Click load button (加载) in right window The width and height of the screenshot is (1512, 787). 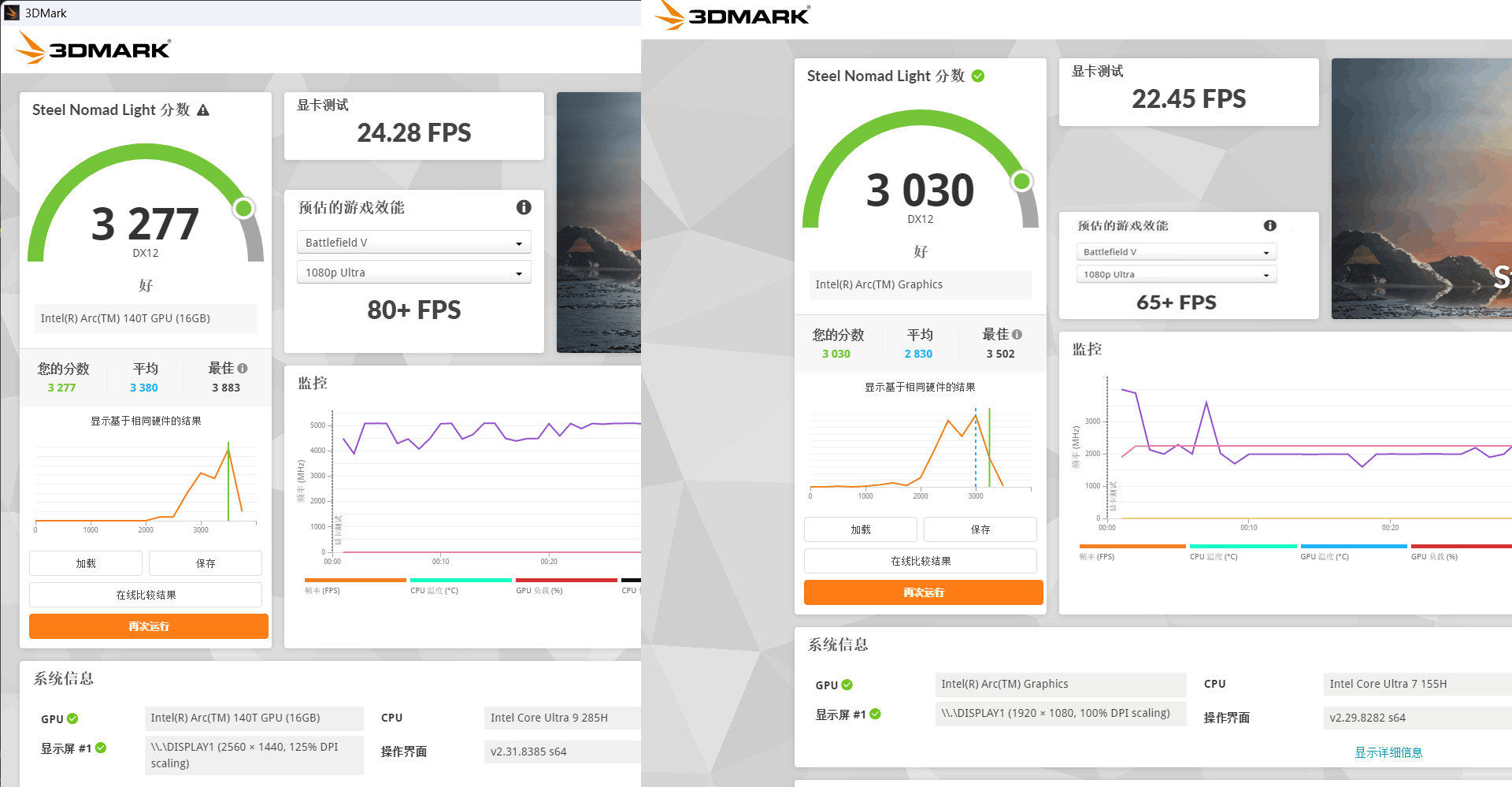[x=861, y=529]
